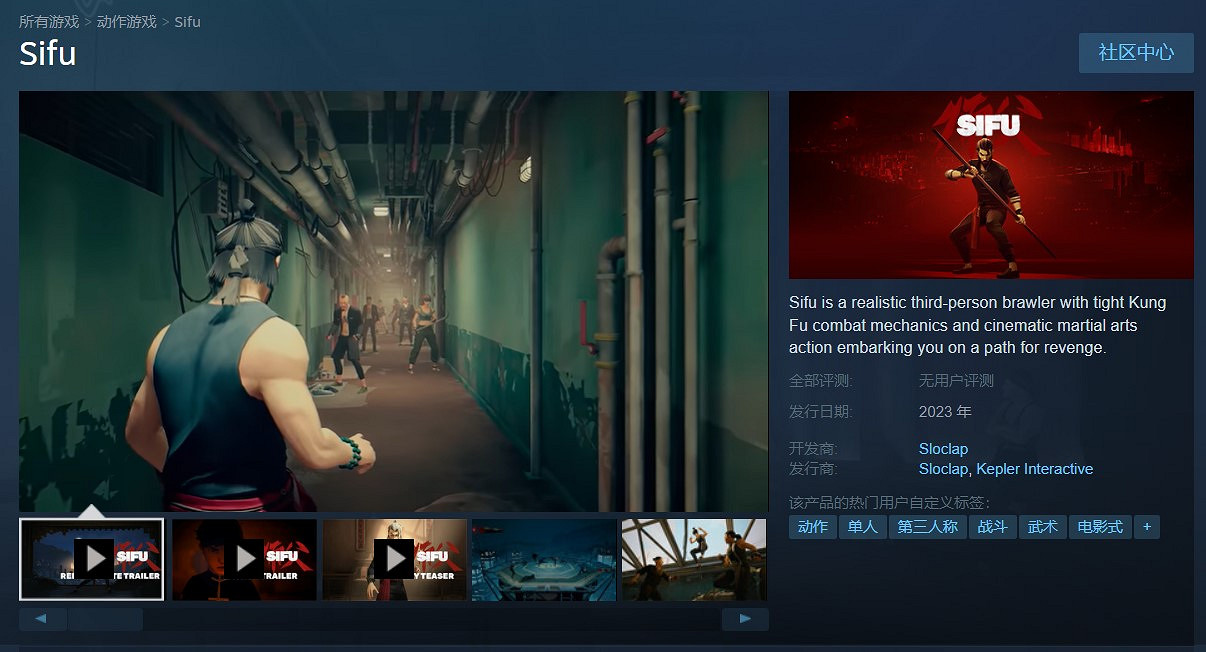Click the right thumbnail carousel arrow
Viewport: 1206px width, 652px height.
coord(745,618)
